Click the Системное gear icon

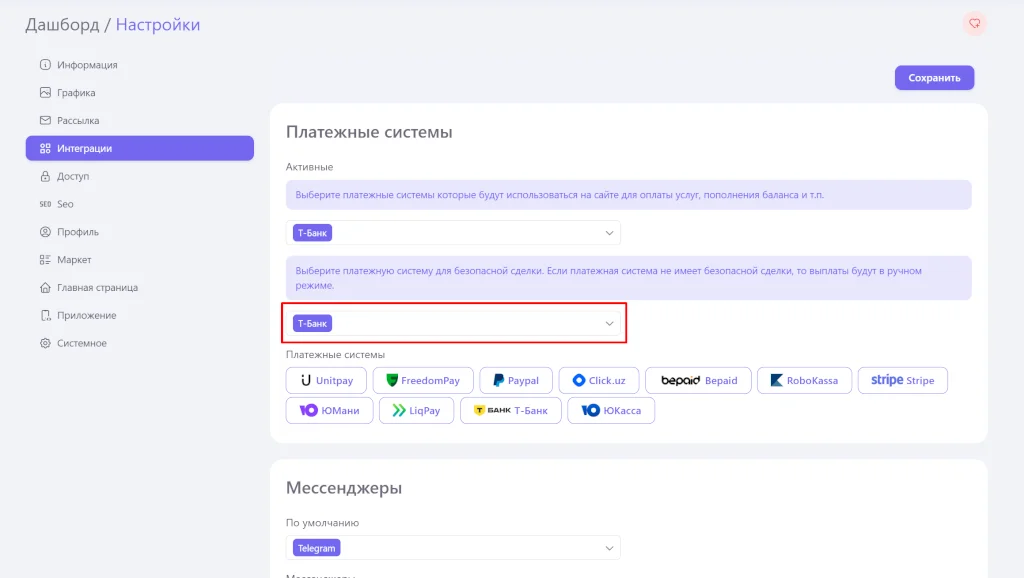(x=45, y=344)
